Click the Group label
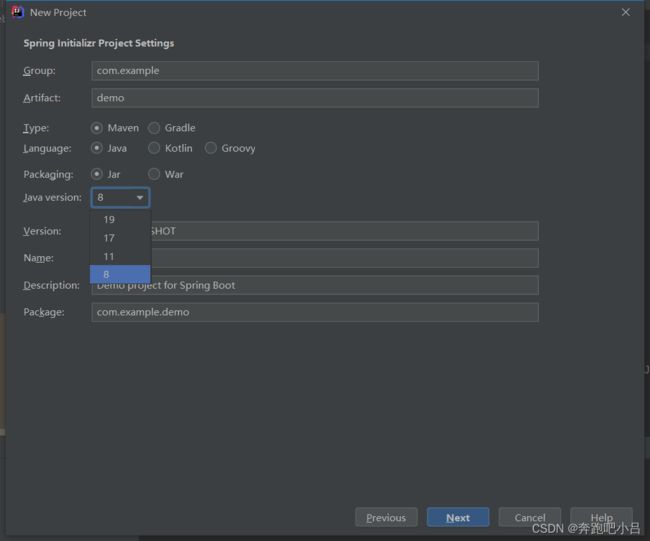 [39, 71]
